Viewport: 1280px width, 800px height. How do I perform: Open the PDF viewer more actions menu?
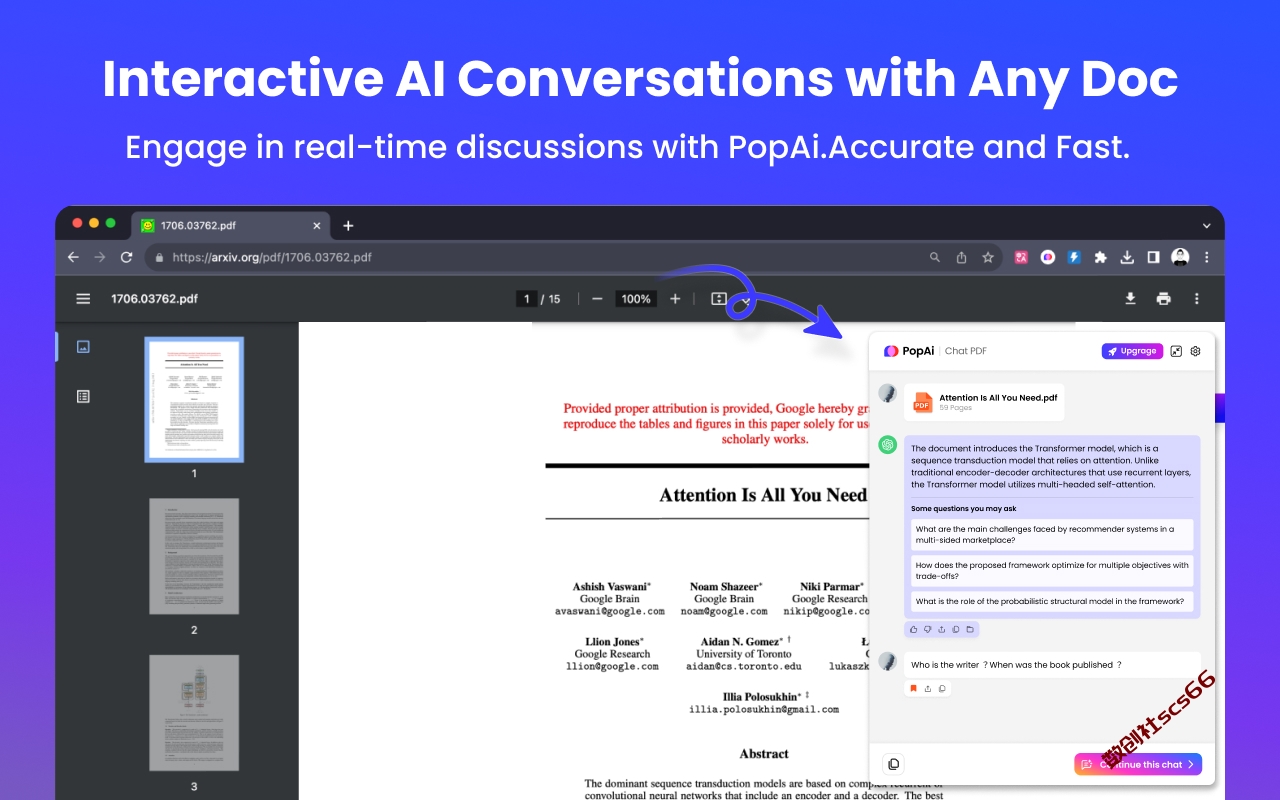point(1196,298)
